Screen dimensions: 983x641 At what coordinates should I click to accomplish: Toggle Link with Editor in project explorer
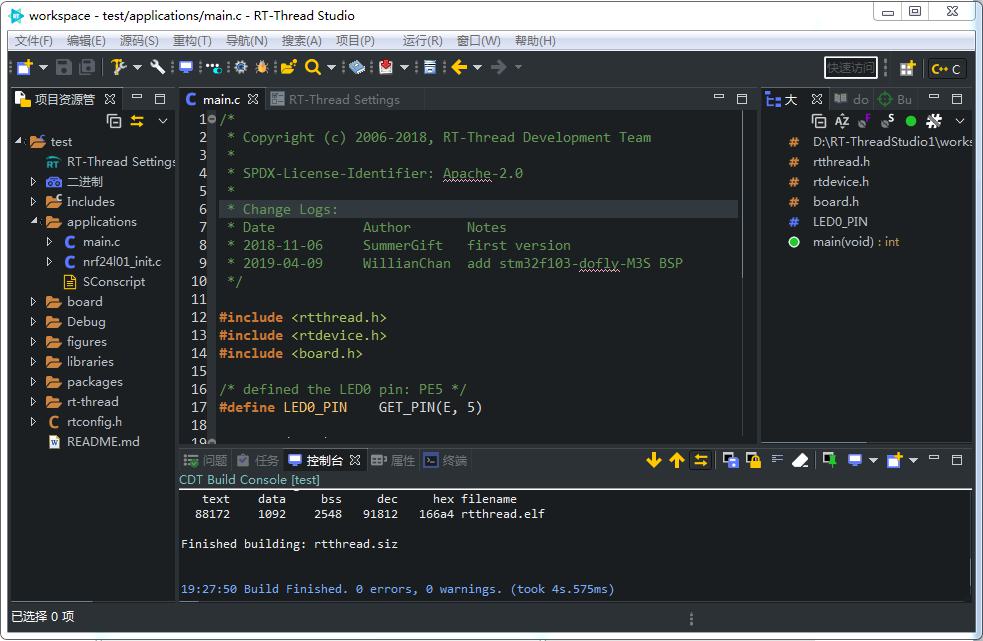137,120
